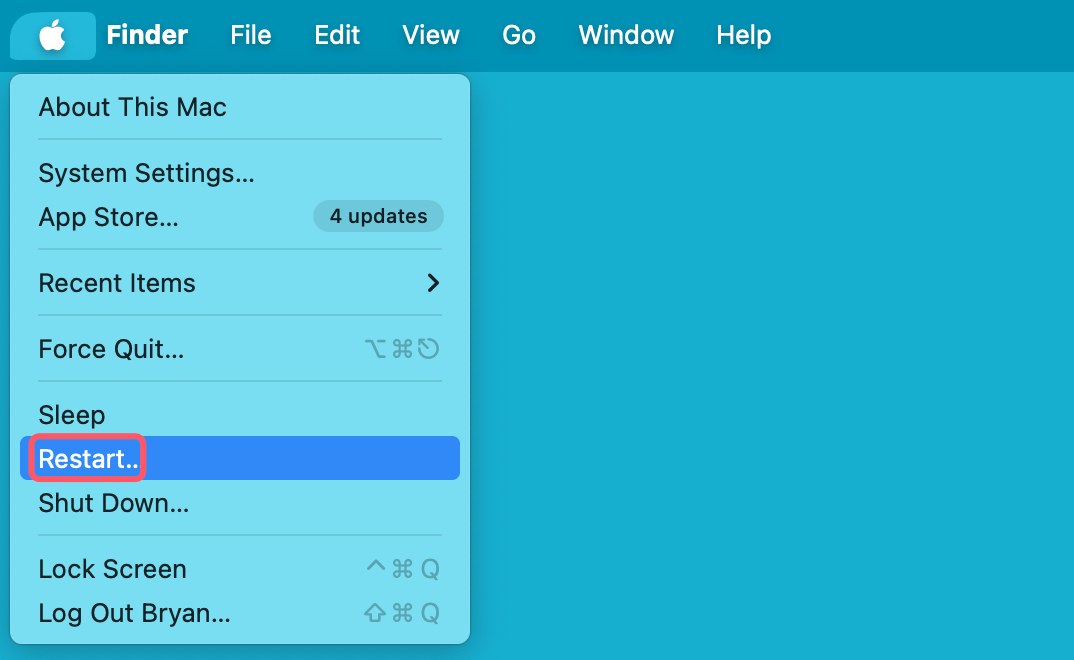Click the Recent Items chevron arrow

432,283
